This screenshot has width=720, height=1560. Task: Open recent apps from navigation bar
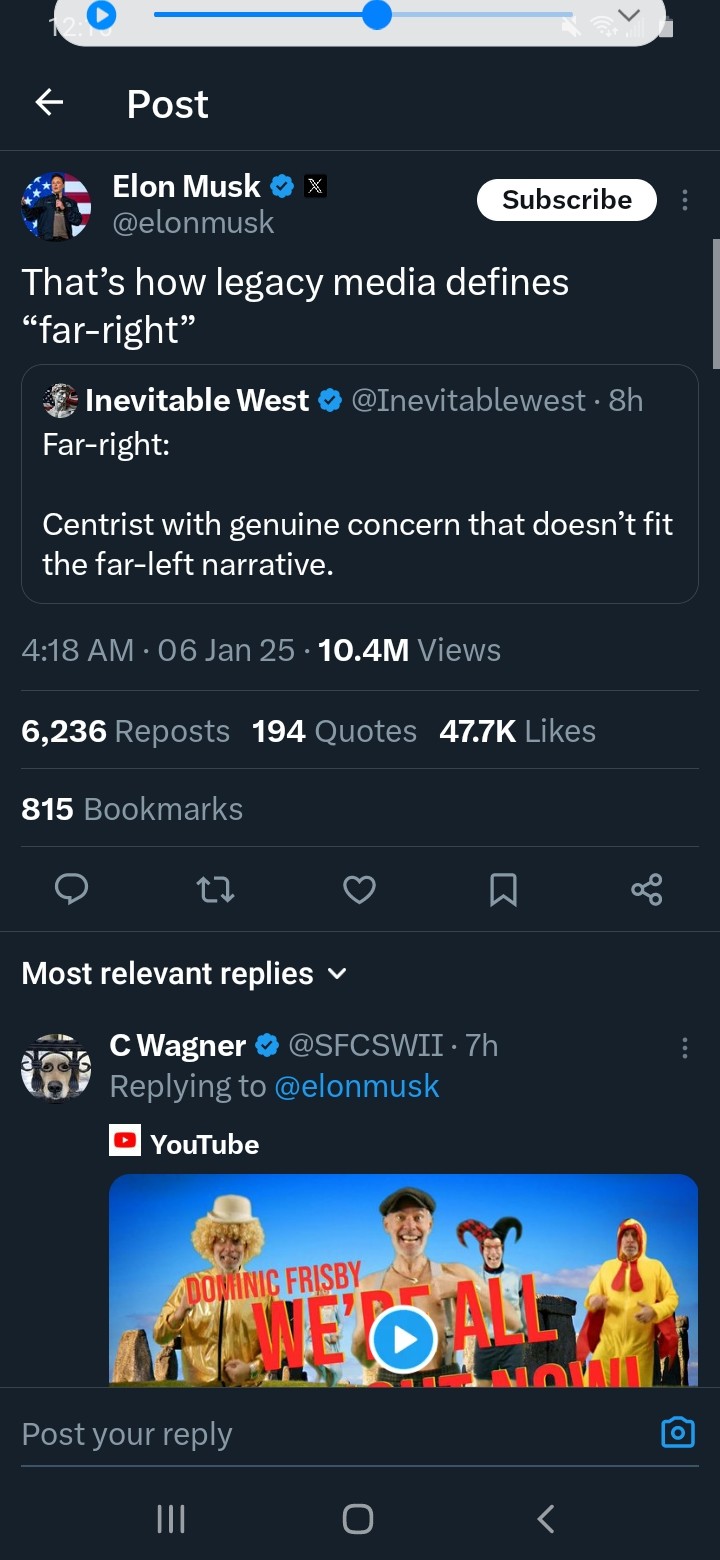[x=171, y=1519]
